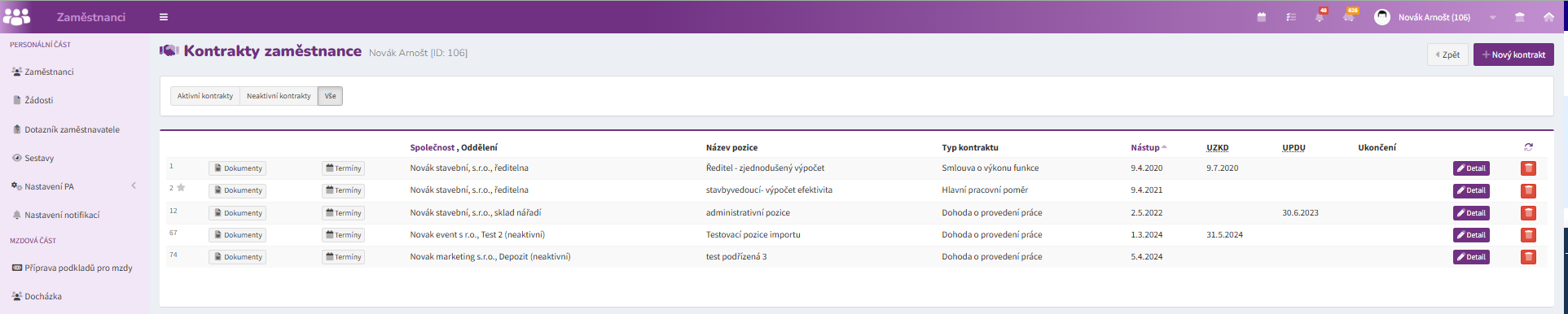
Task: Toggle favorite star on contract 2
Action: click(x=181, y=188)
